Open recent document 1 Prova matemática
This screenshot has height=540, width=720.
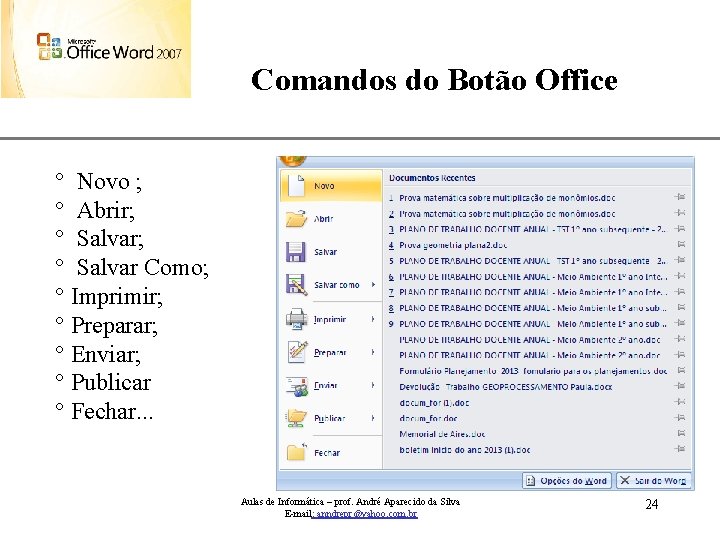click(x=507, y=198)
